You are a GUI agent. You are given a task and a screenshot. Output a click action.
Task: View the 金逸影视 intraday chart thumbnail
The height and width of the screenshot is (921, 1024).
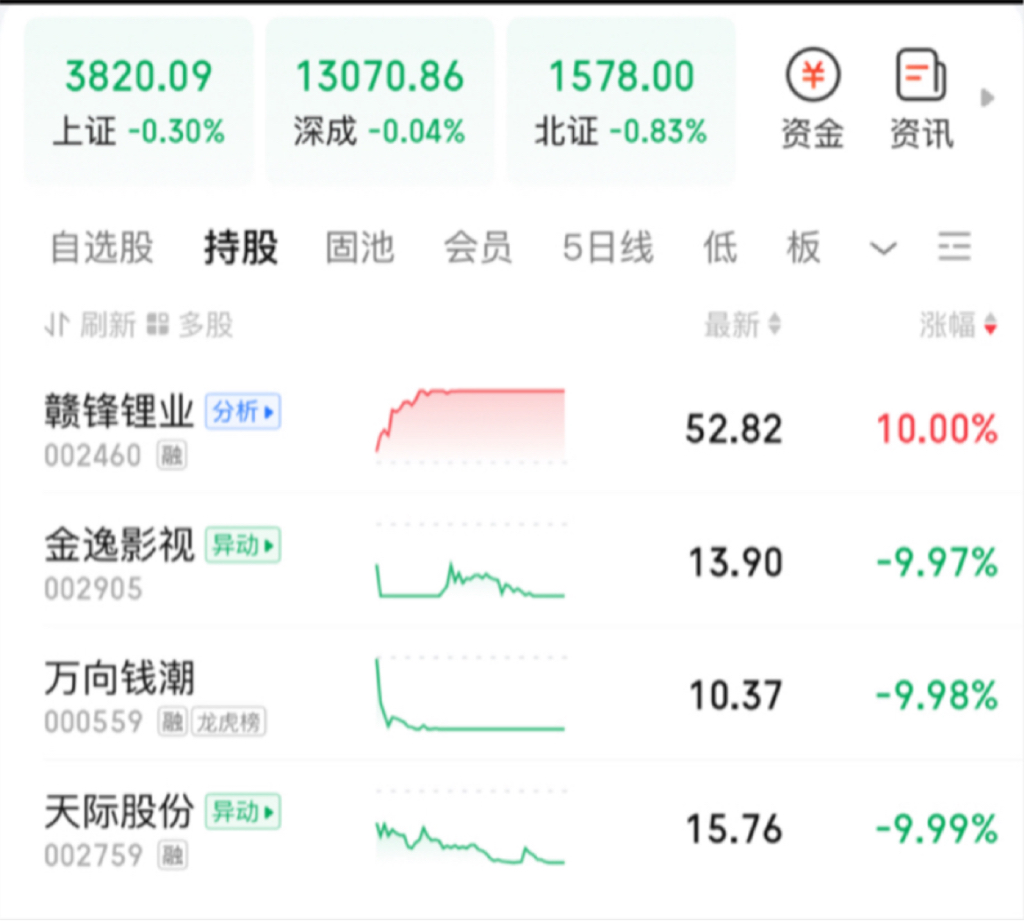pyautogui.click(x=470, y=560)
